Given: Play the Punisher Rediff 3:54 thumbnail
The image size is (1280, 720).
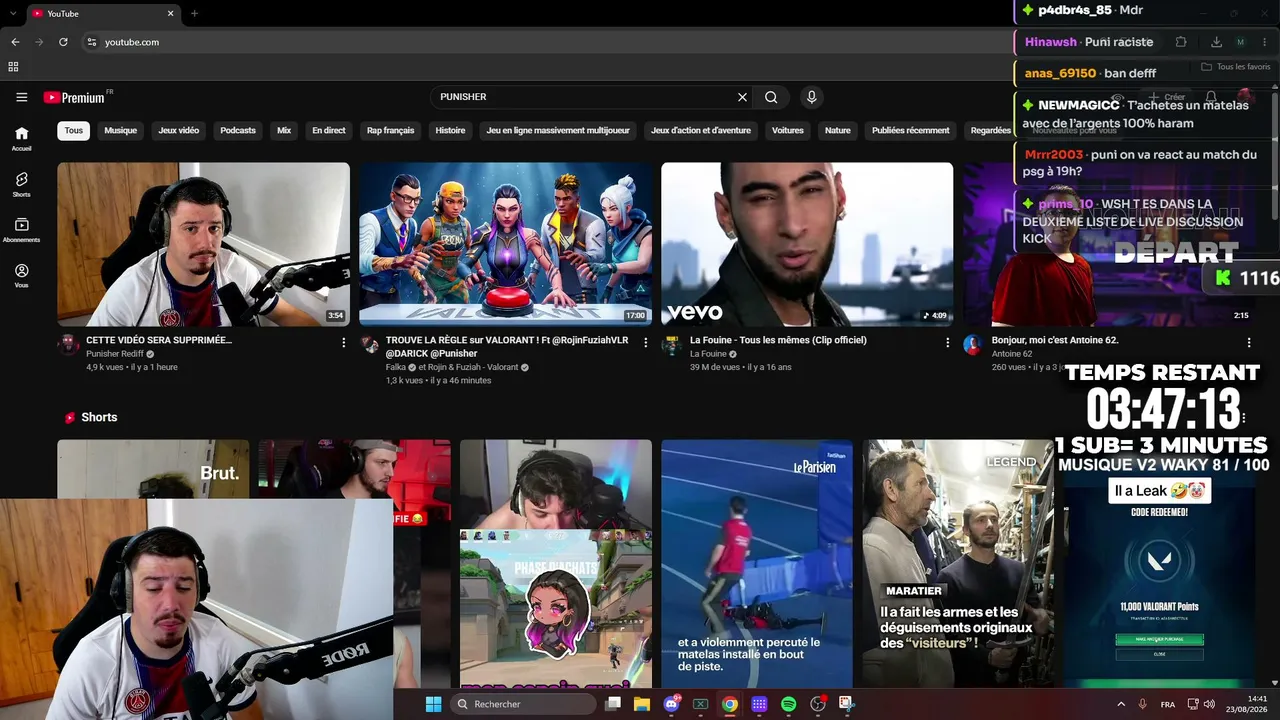Looking at the screenshot, I should [x=204, y=244].
